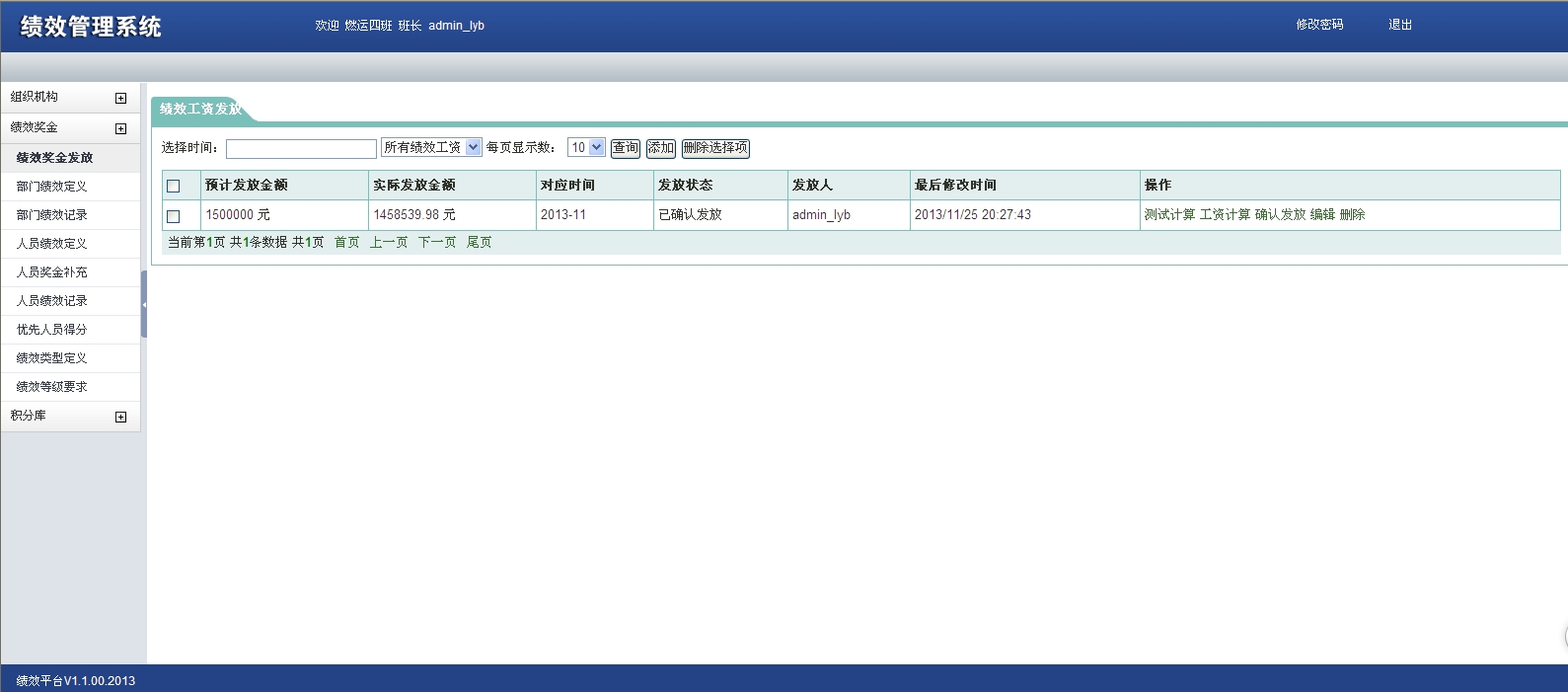Image resolution: width=1568 pixels, height=692 pixels.
Task: Click the 删除选择项 button
Action: [x=715, y=148]
